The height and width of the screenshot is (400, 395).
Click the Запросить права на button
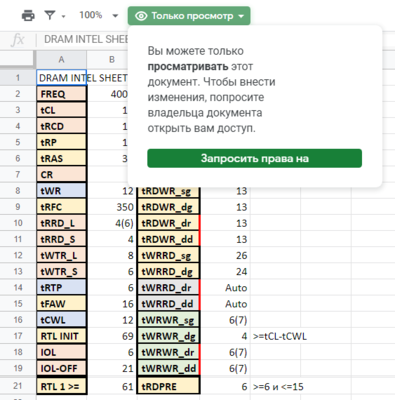254,158
